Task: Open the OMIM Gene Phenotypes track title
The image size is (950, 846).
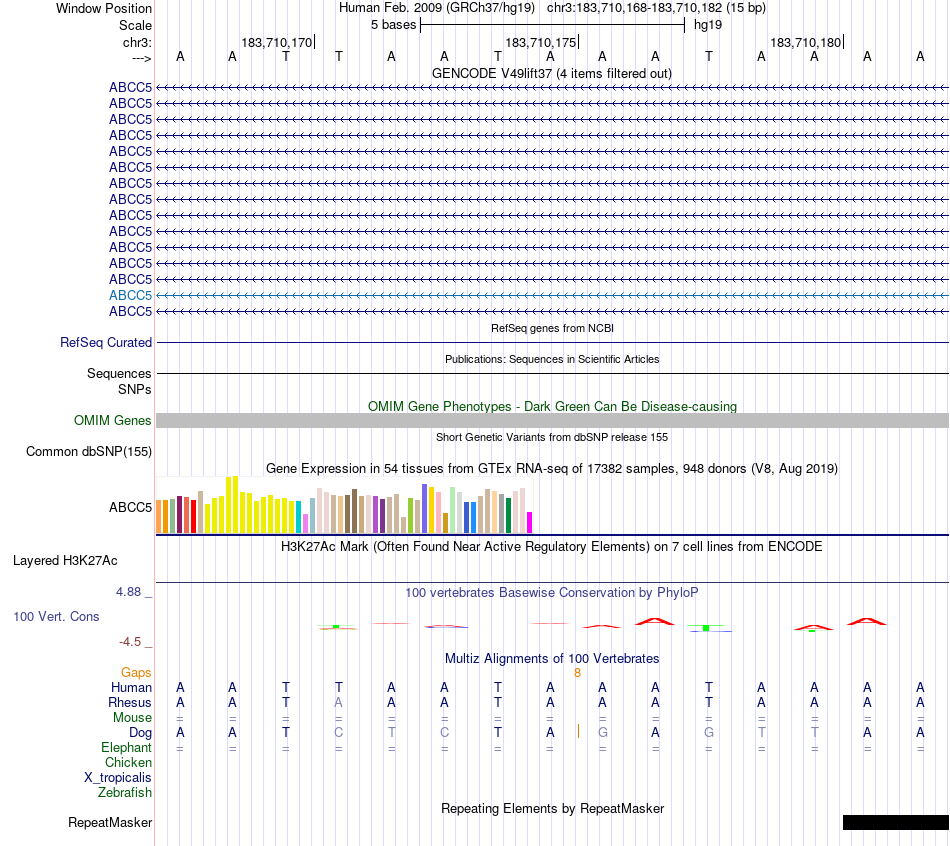Action: [552, 406]
